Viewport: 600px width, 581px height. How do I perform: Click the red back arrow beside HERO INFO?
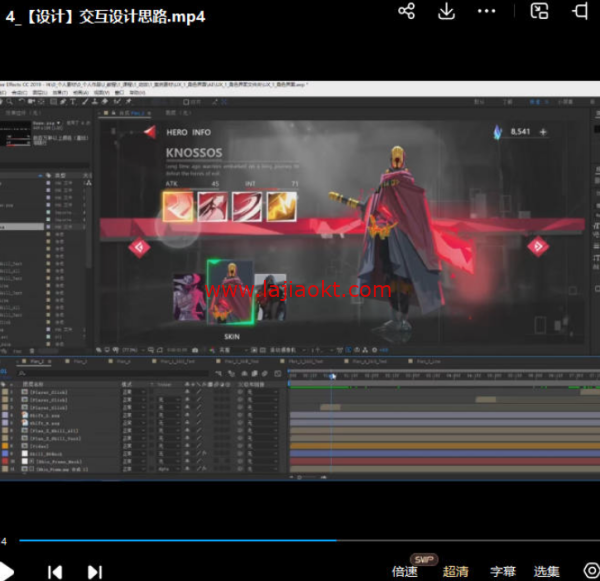150,132
